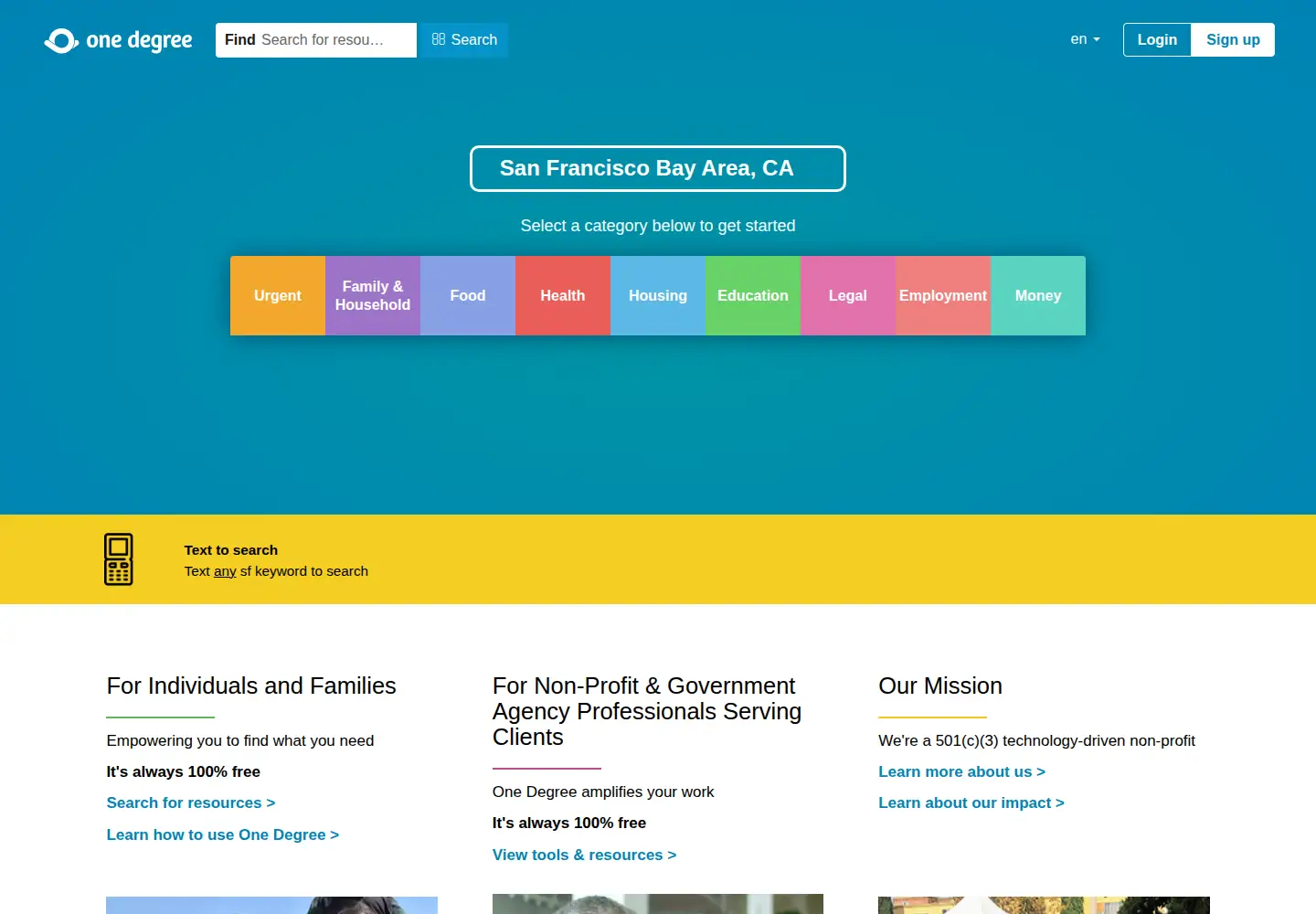The image size is (1316, 914).
Task: Click "Empowering you to find what you need"
Action: pos(240,740)
